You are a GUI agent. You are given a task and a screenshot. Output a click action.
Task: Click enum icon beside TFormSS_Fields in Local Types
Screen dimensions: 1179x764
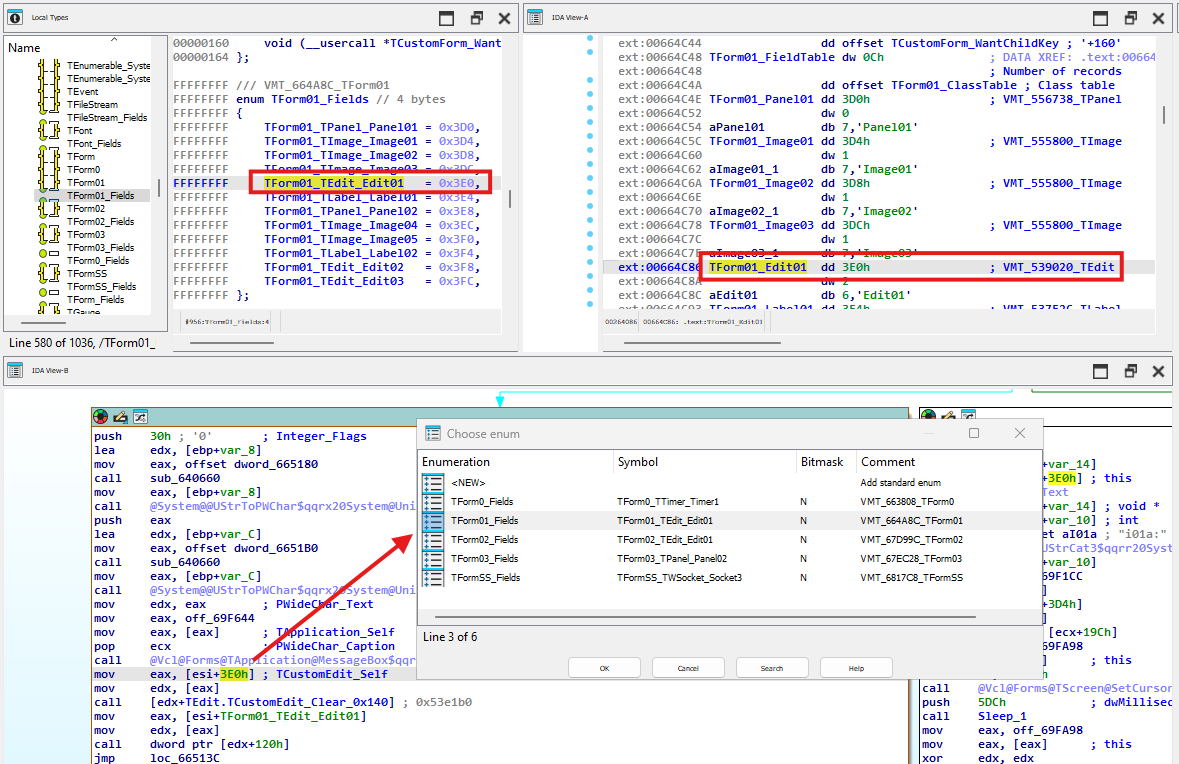(49, 293)
